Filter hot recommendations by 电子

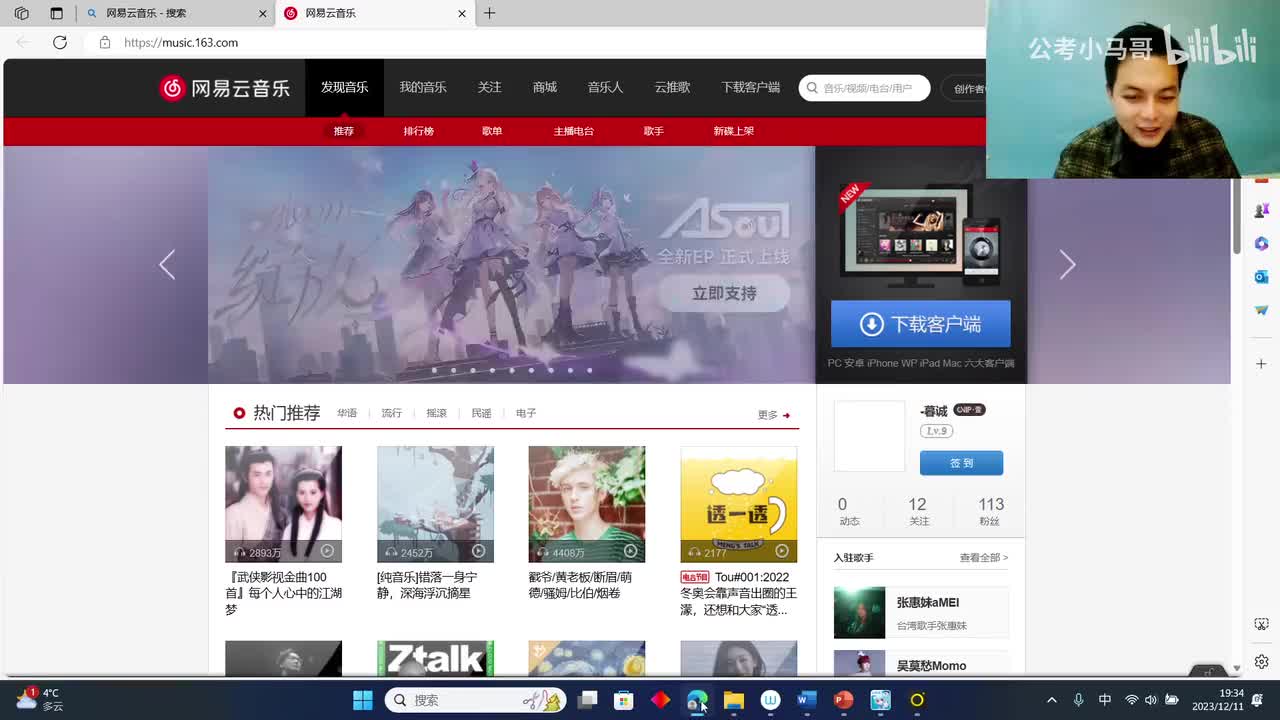[x=526, y=413]
